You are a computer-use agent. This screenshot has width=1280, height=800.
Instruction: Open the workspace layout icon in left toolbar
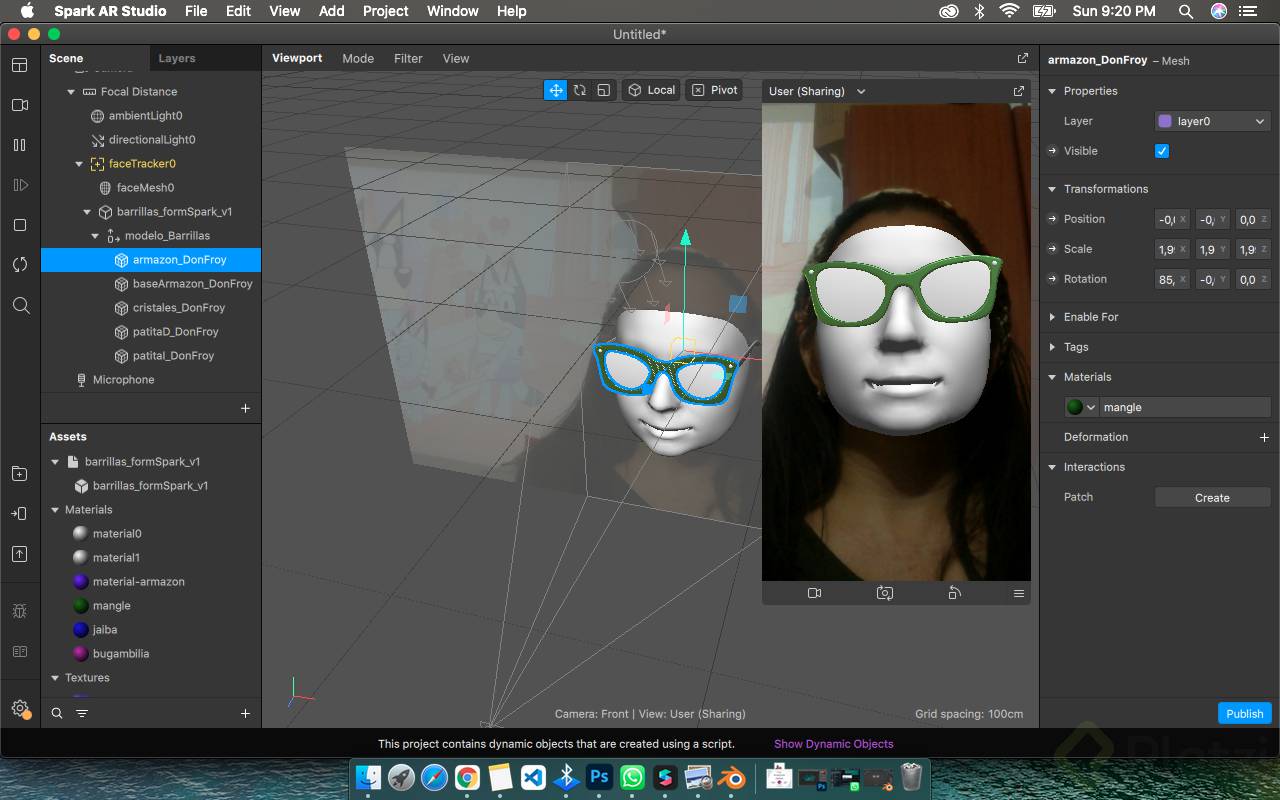(x=20, y=65)
